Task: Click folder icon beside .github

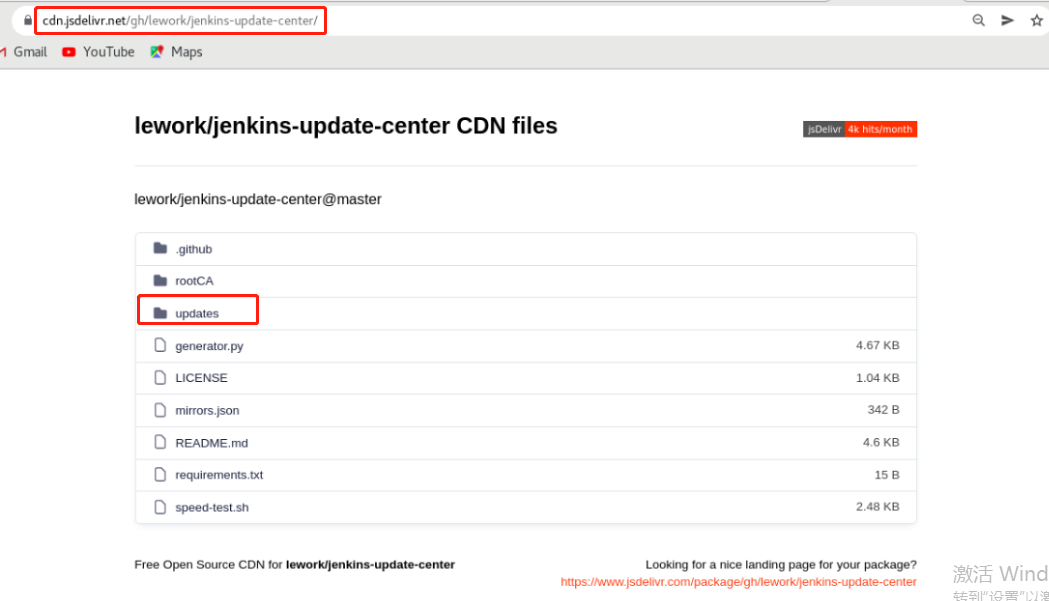Action: tap(160, 248)
